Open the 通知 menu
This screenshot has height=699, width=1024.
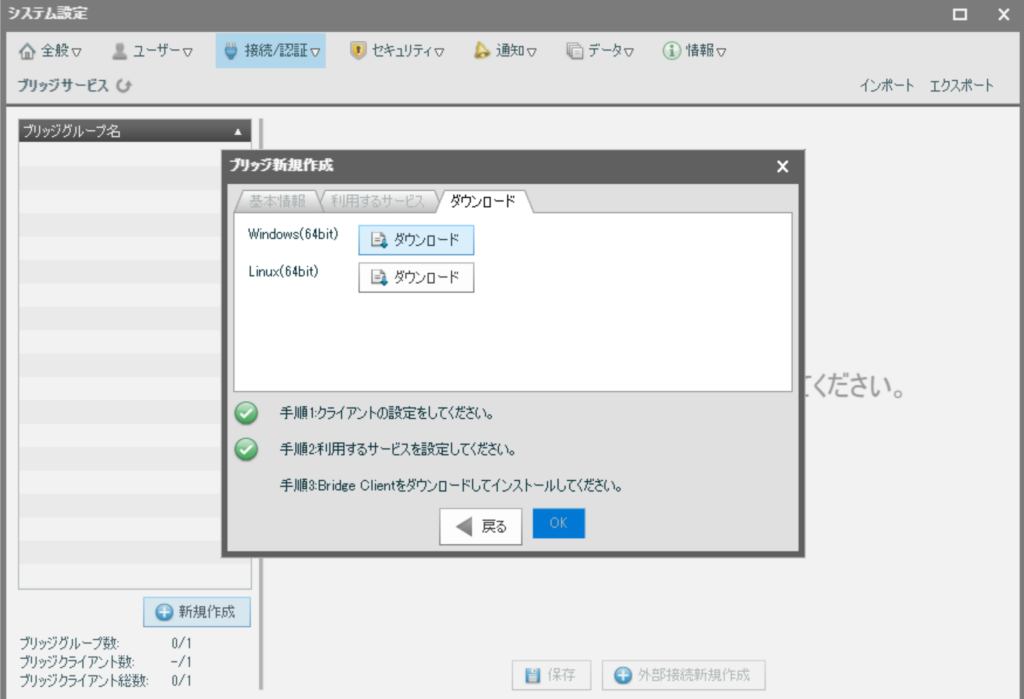(x=505, y=51)
